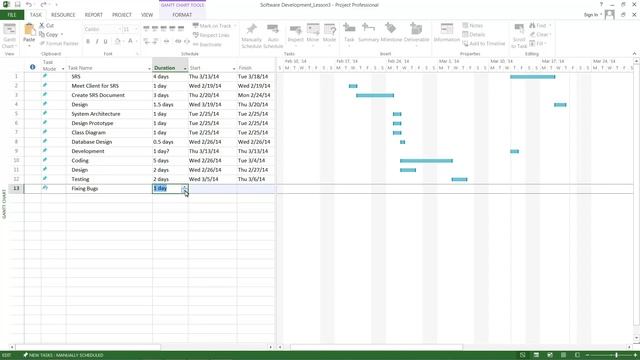Click Sign in link
The image size is (640, 360).
(x=591, y=15)
